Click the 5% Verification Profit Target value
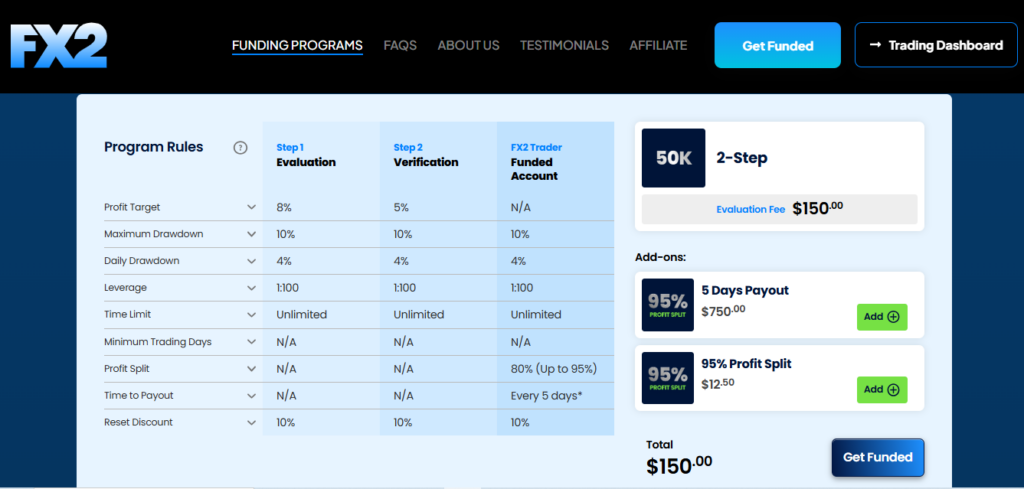This screenshot has width=1024, height=489. [401, 208]
